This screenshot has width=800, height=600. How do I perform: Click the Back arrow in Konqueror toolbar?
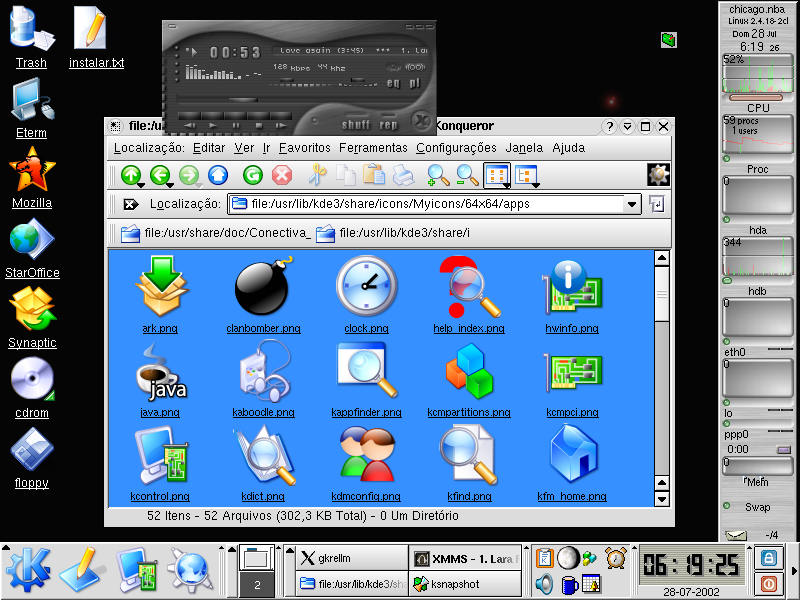point(160,175)
